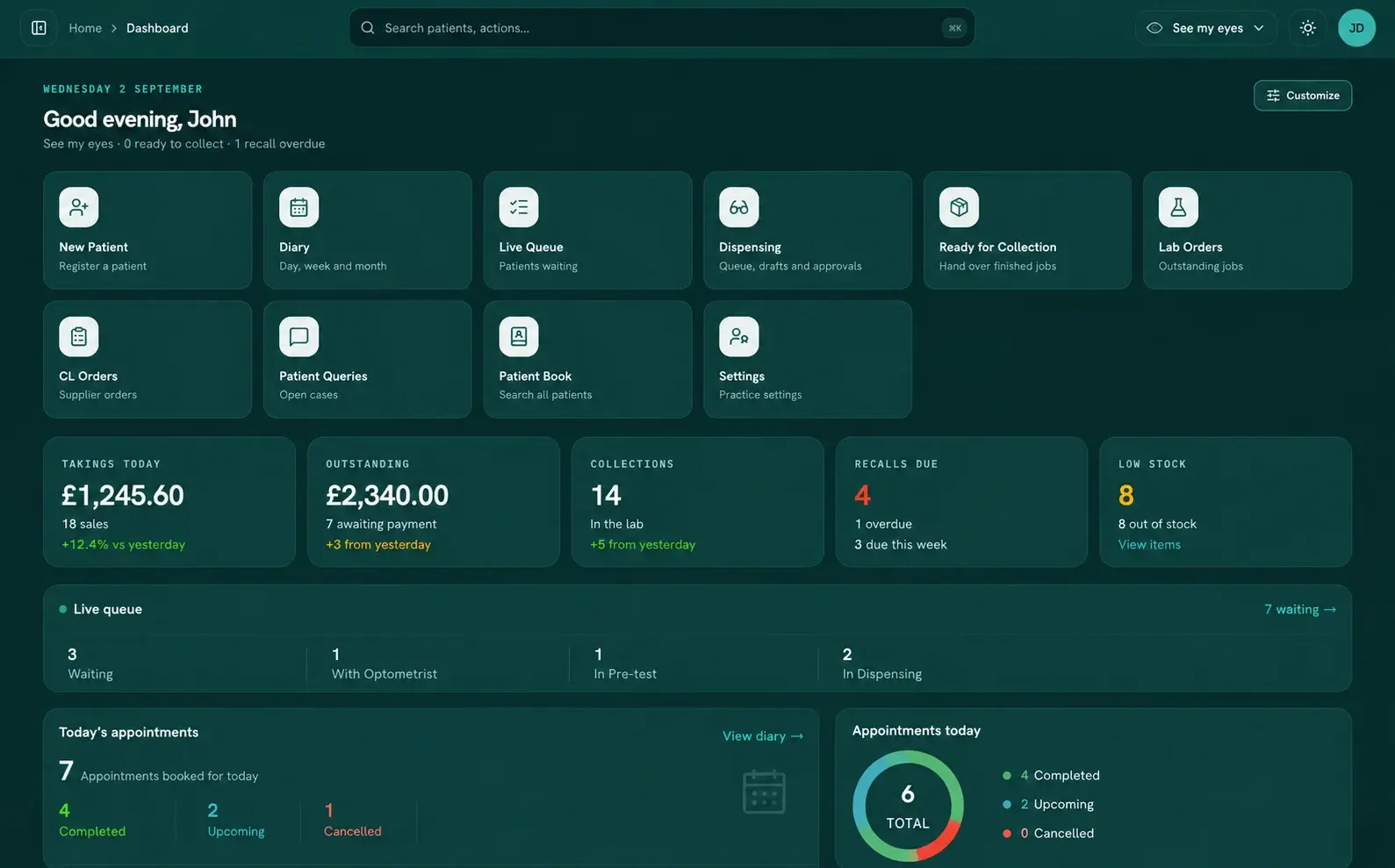Image resolution: width=1395 pixels, height=868 pixels.
Task: Click the +12.4% vs yesterday text
Action: [x=124, y=545]
